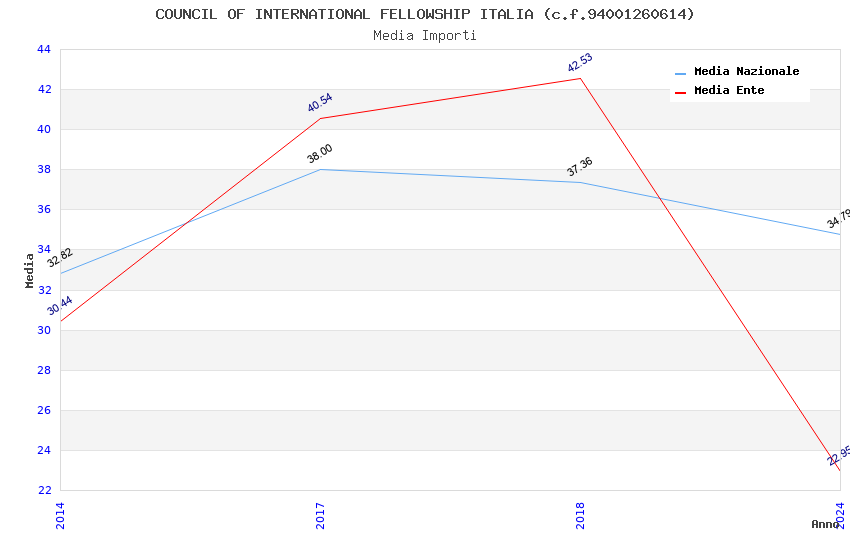This screenshot has width=850, height=550.
Task: Click the Anno x-axis title
Action: pos(824,524)
